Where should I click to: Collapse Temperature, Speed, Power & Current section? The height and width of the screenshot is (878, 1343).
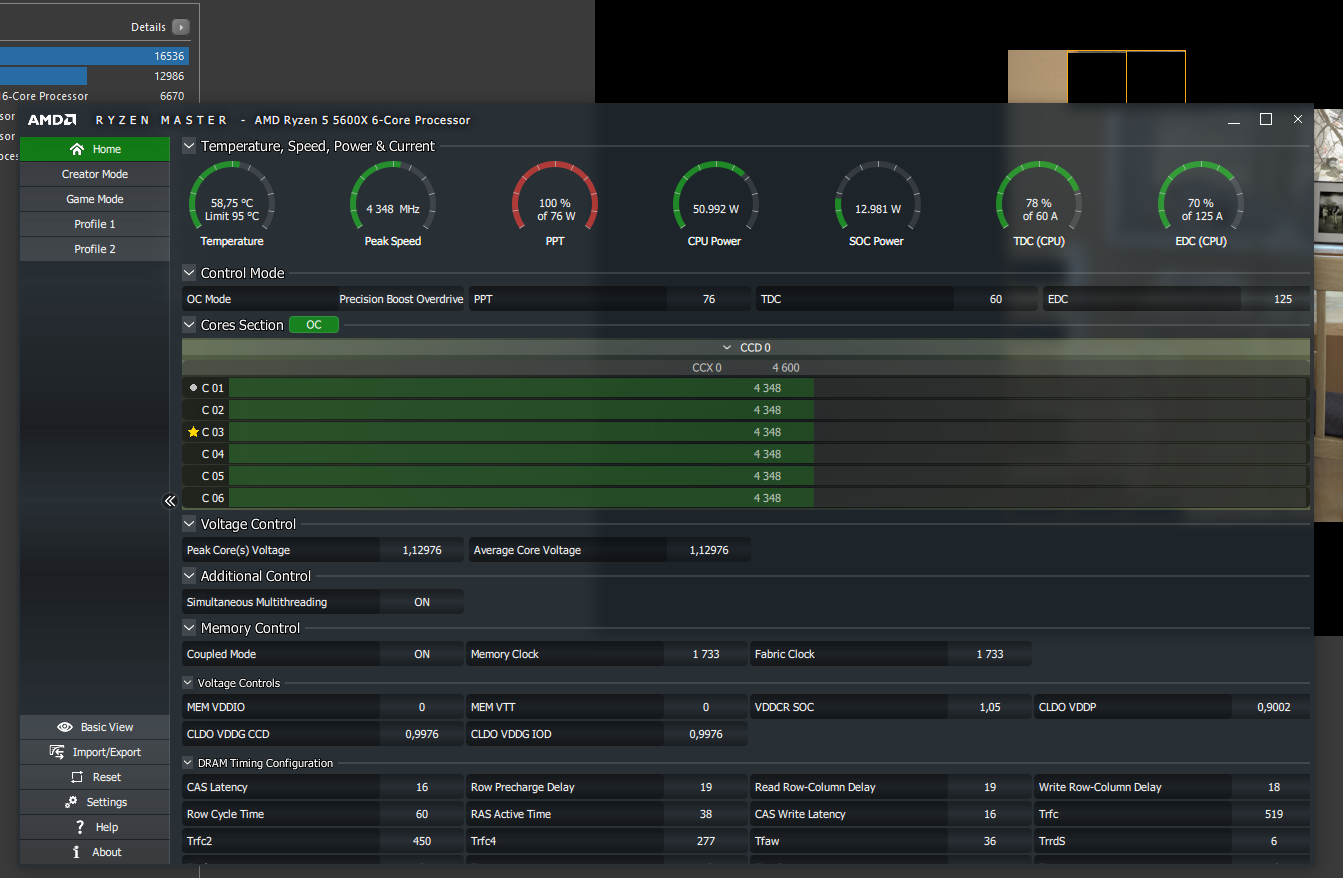pyautogui.click(x=189, y=146)
